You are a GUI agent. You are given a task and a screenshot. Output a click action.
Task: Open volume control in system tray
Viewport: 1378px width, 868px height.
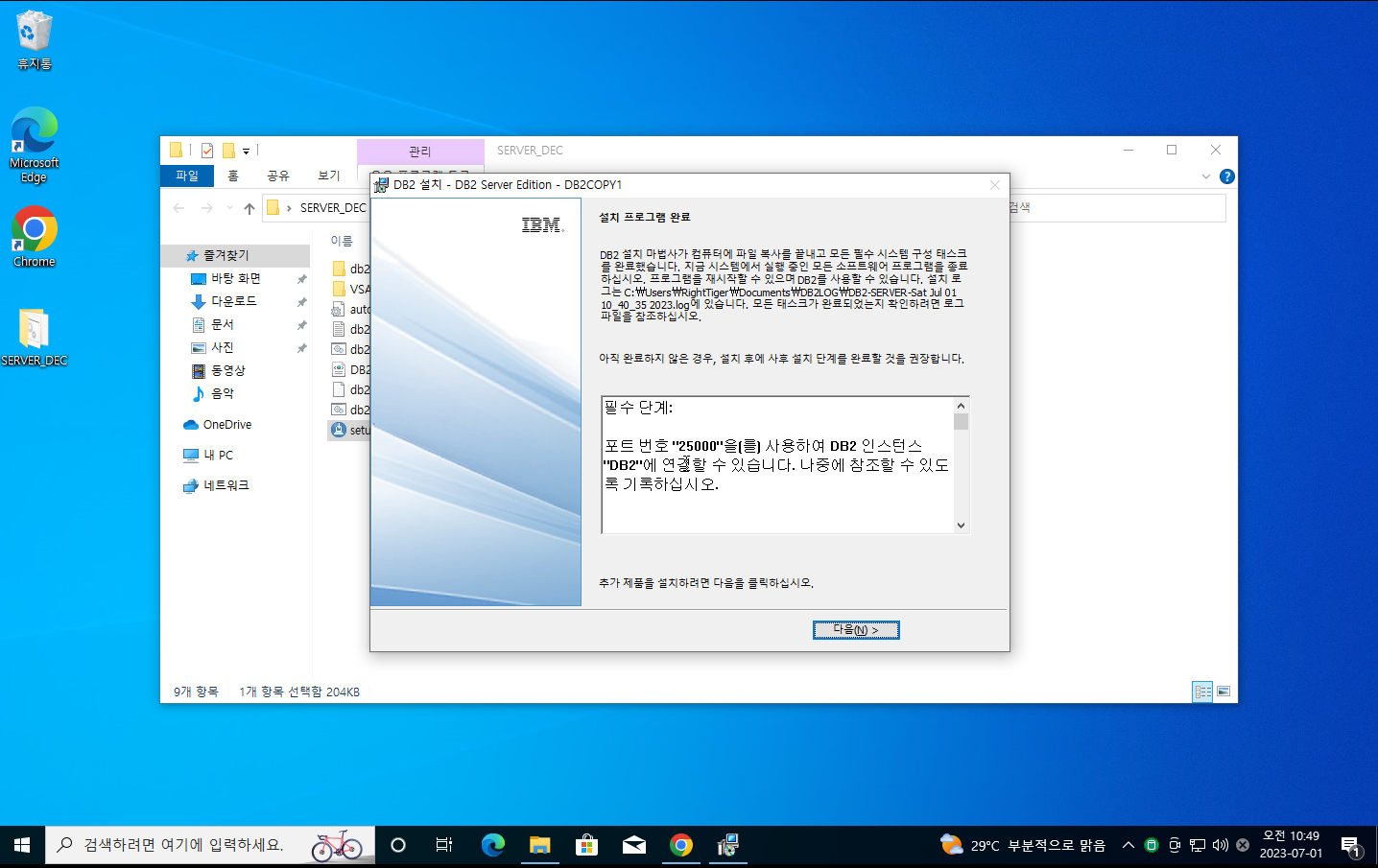coord(1221,845)
